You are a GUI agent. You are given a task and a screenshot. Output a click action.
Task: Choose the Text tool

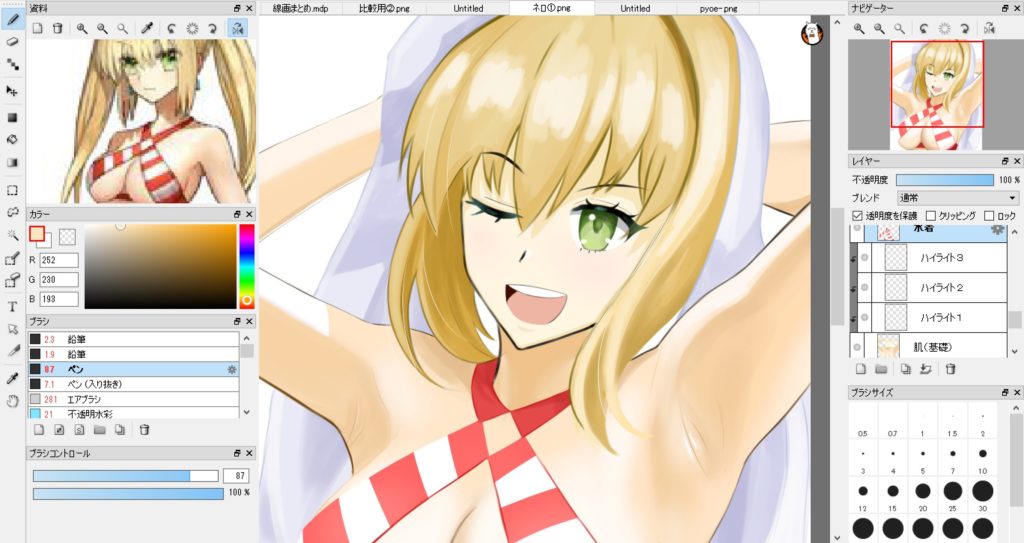[13, 306]
